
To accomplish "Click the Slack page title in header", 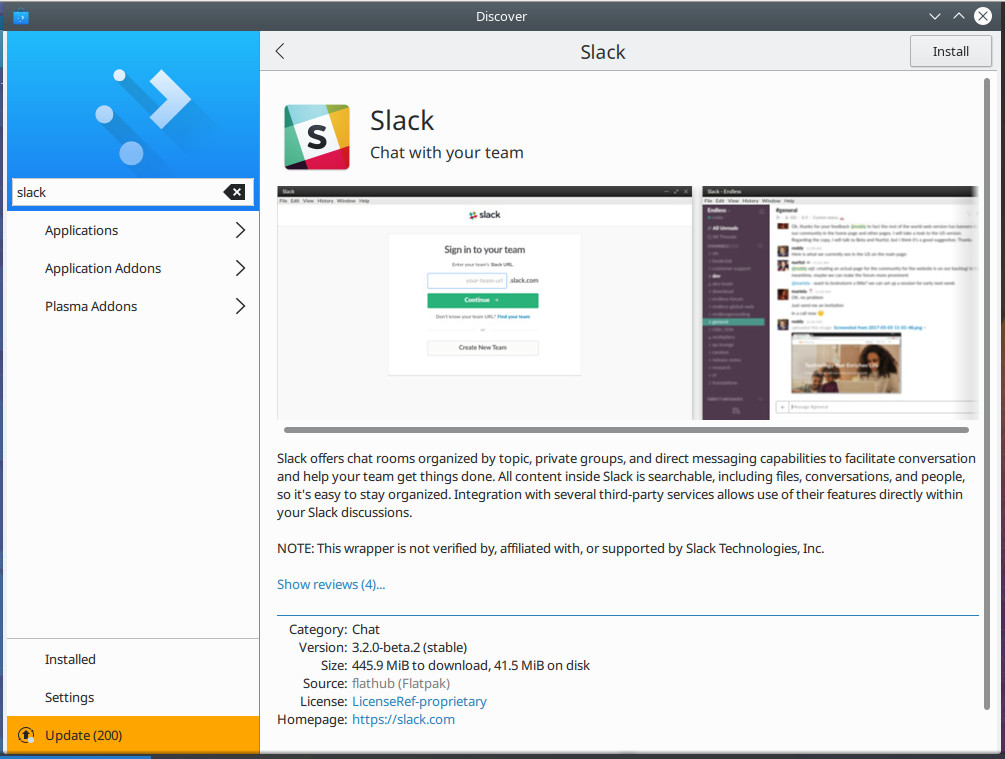I will (x=602, y=52).
